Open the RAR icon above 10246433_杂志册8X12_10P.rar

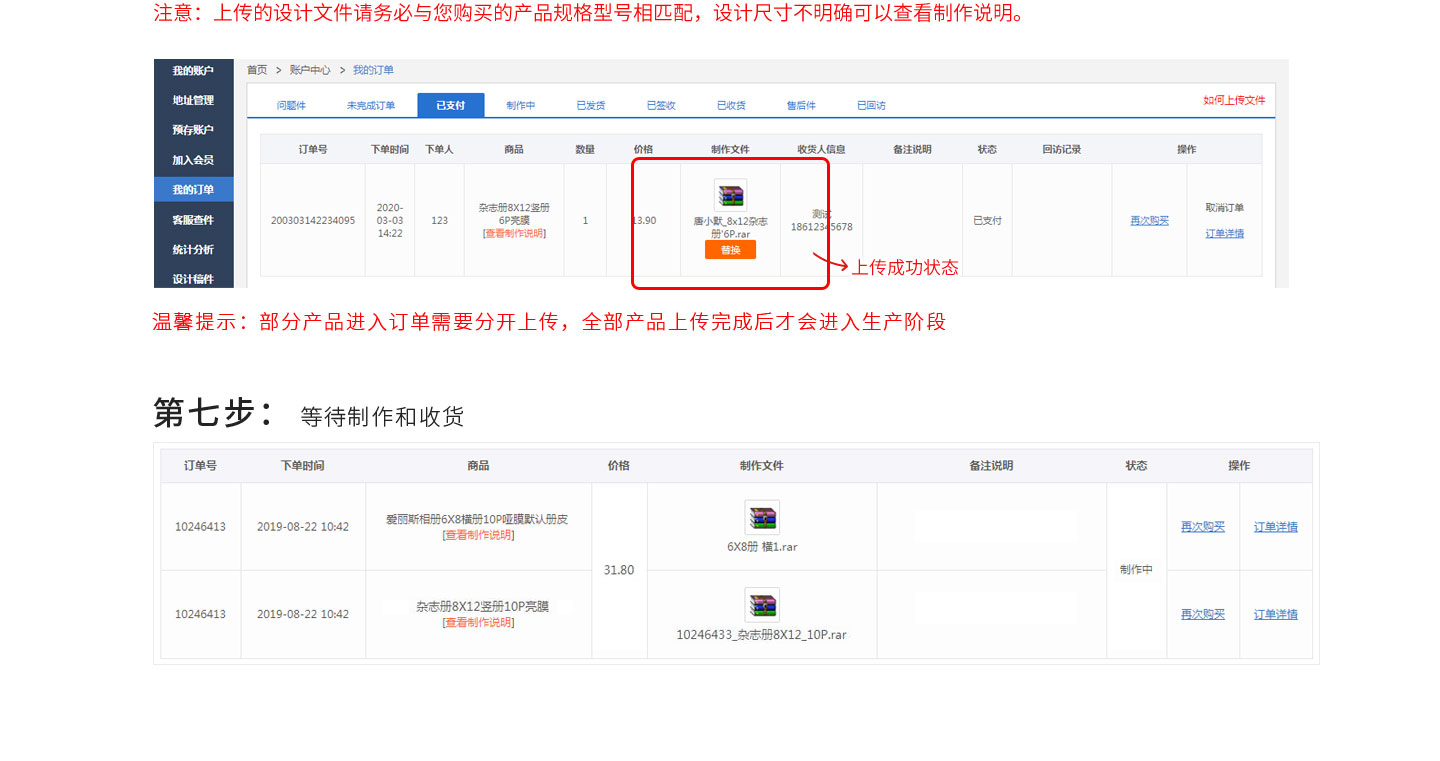click(762, 605)
